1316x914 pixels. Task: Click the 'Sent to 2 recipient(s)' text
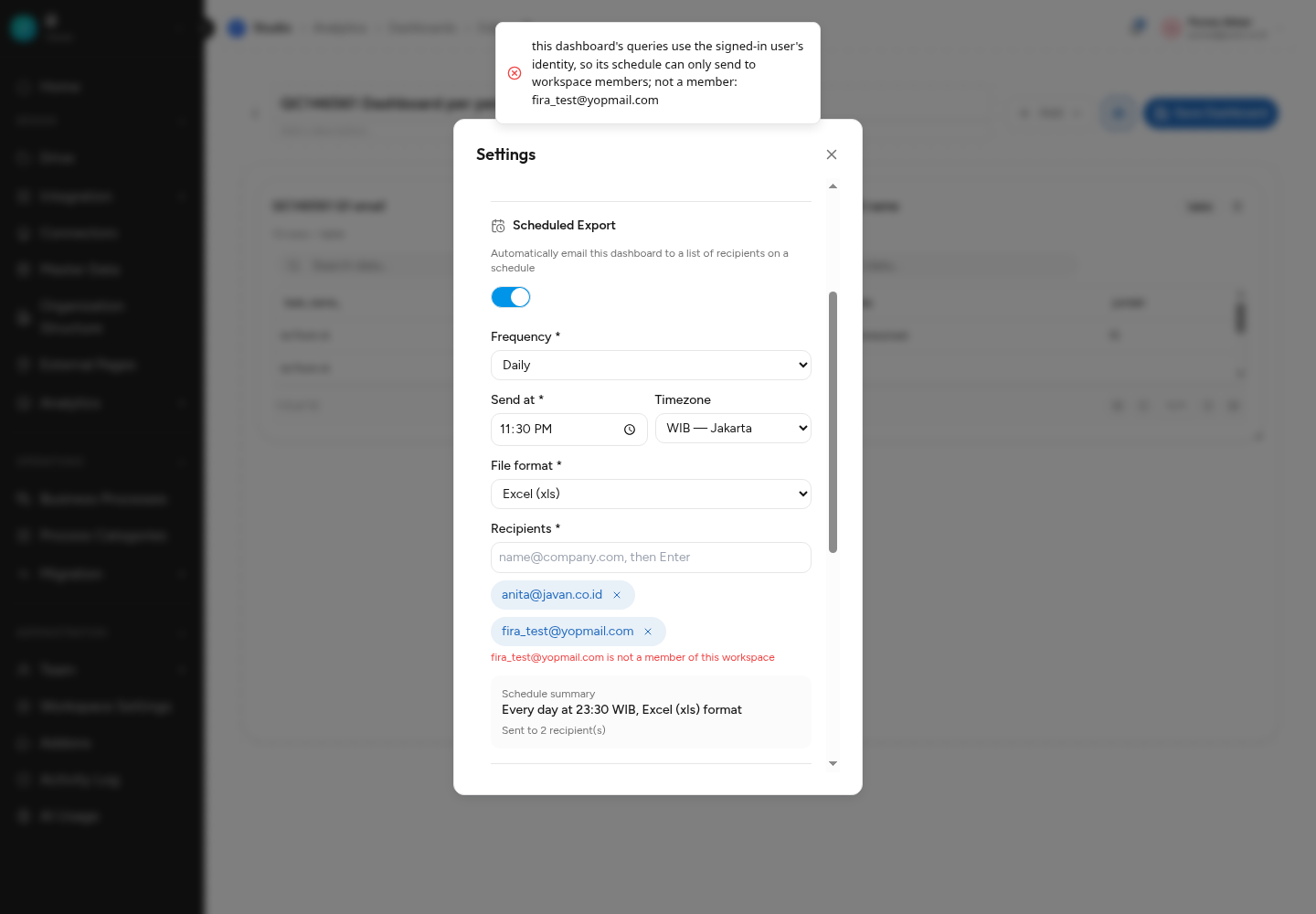coord(554,730)
